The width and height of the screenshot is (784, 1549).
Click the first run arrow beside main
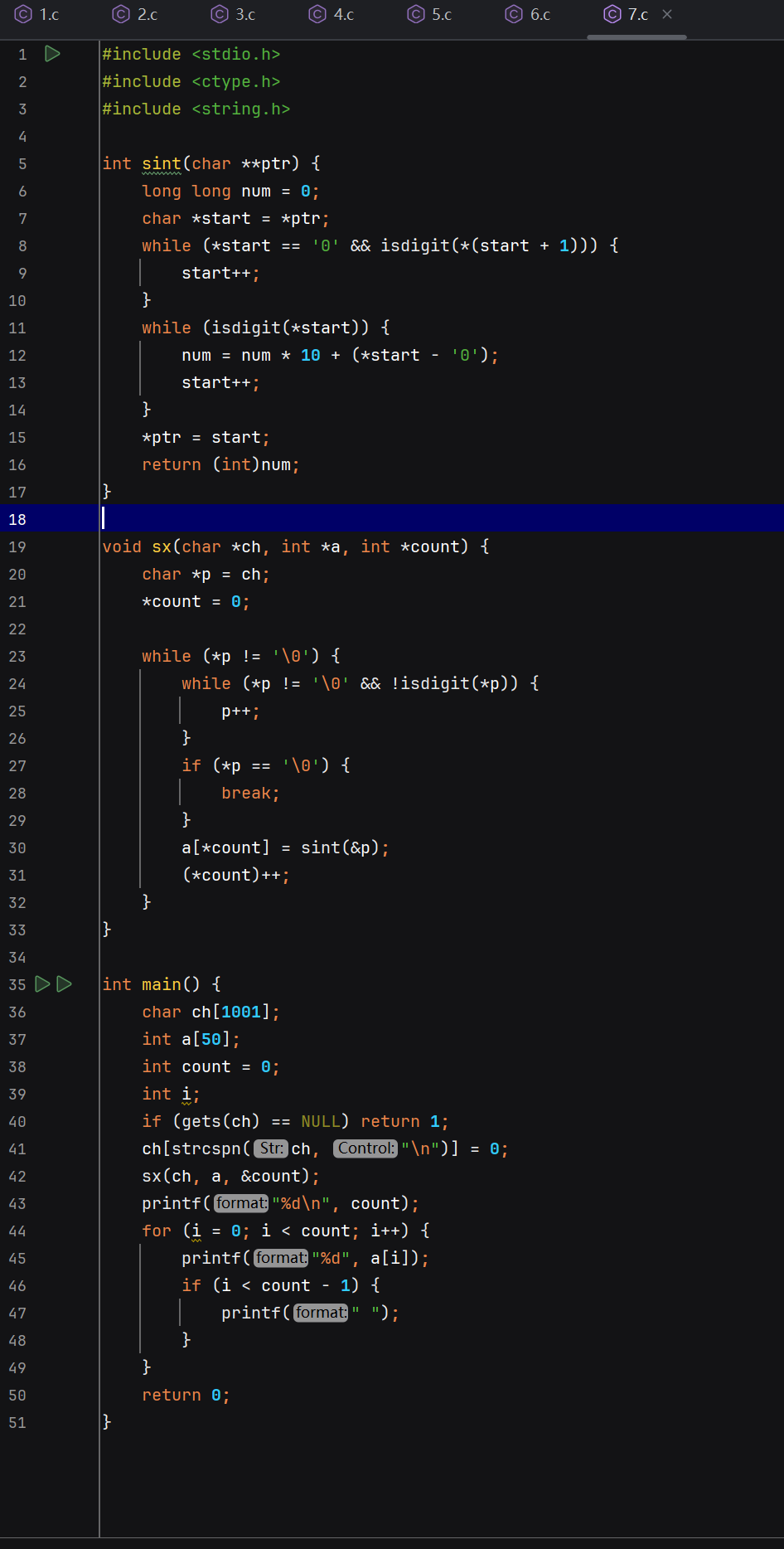click(x=42, y=984)
